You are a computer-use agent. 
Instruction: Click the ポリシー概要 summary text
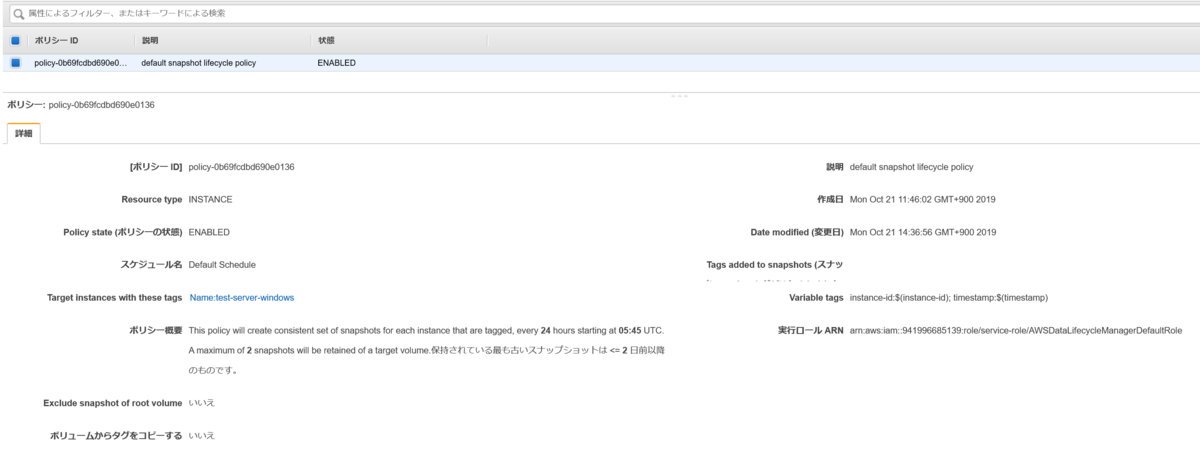click(426, 350)
